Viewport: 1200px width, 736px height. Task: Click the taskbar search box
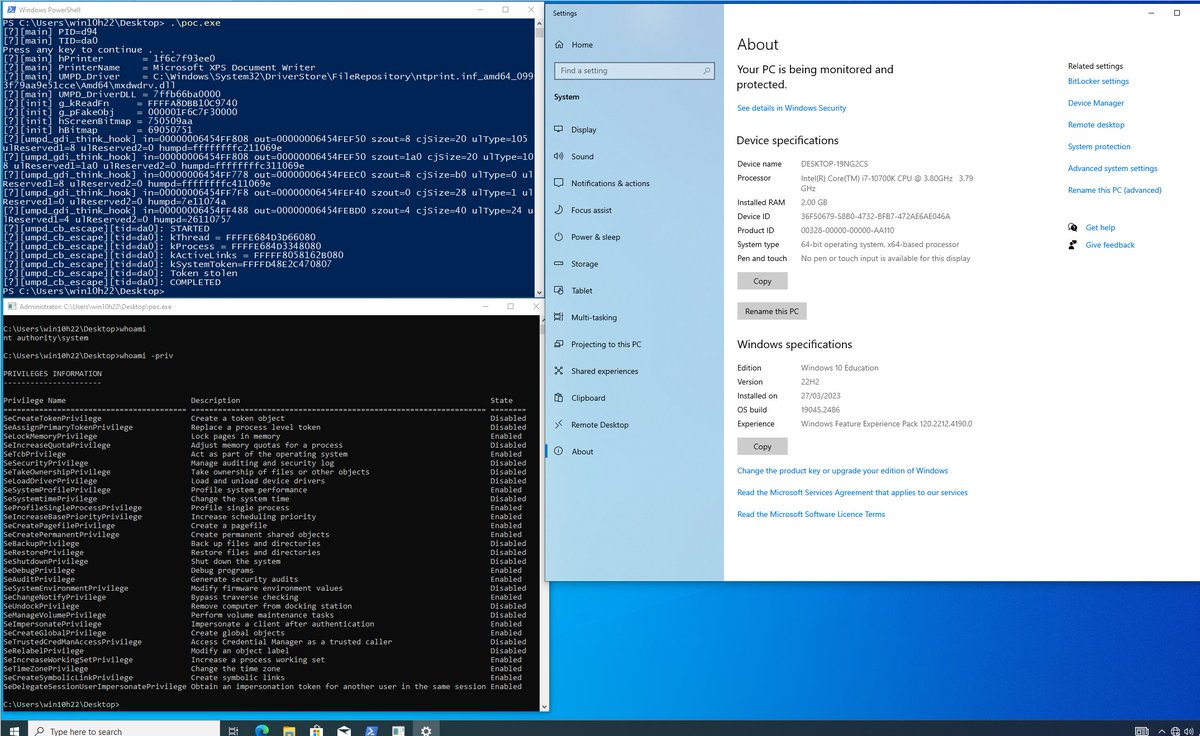[x=122, y=731]
